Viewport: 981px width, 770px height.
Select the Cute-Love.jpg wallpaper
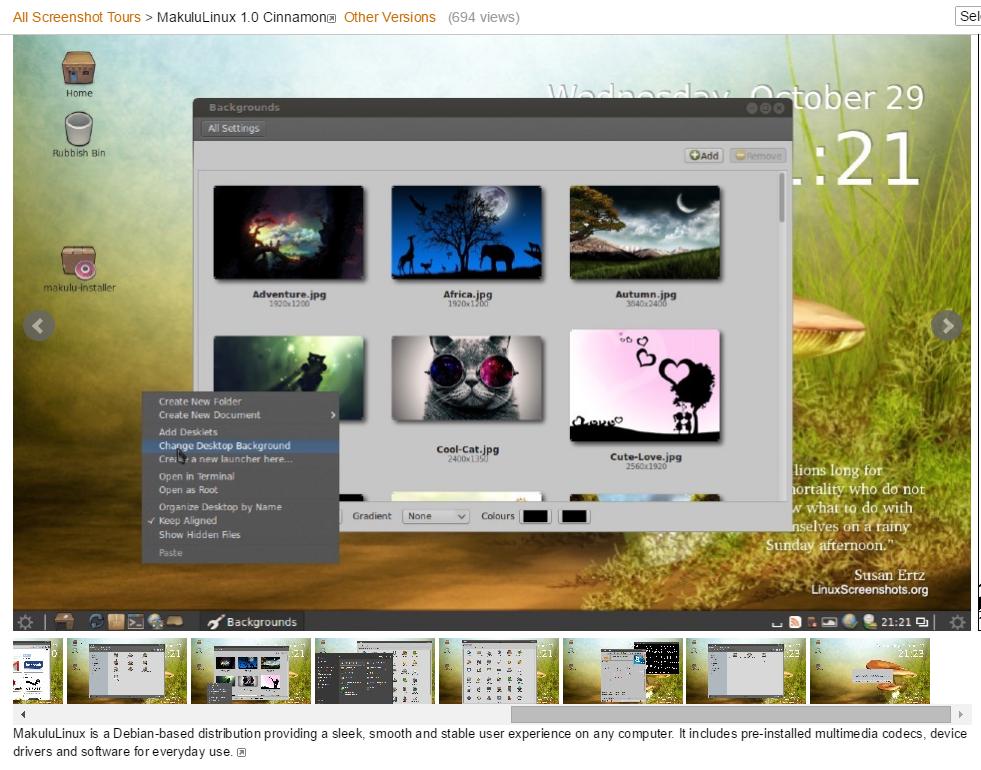645,385
